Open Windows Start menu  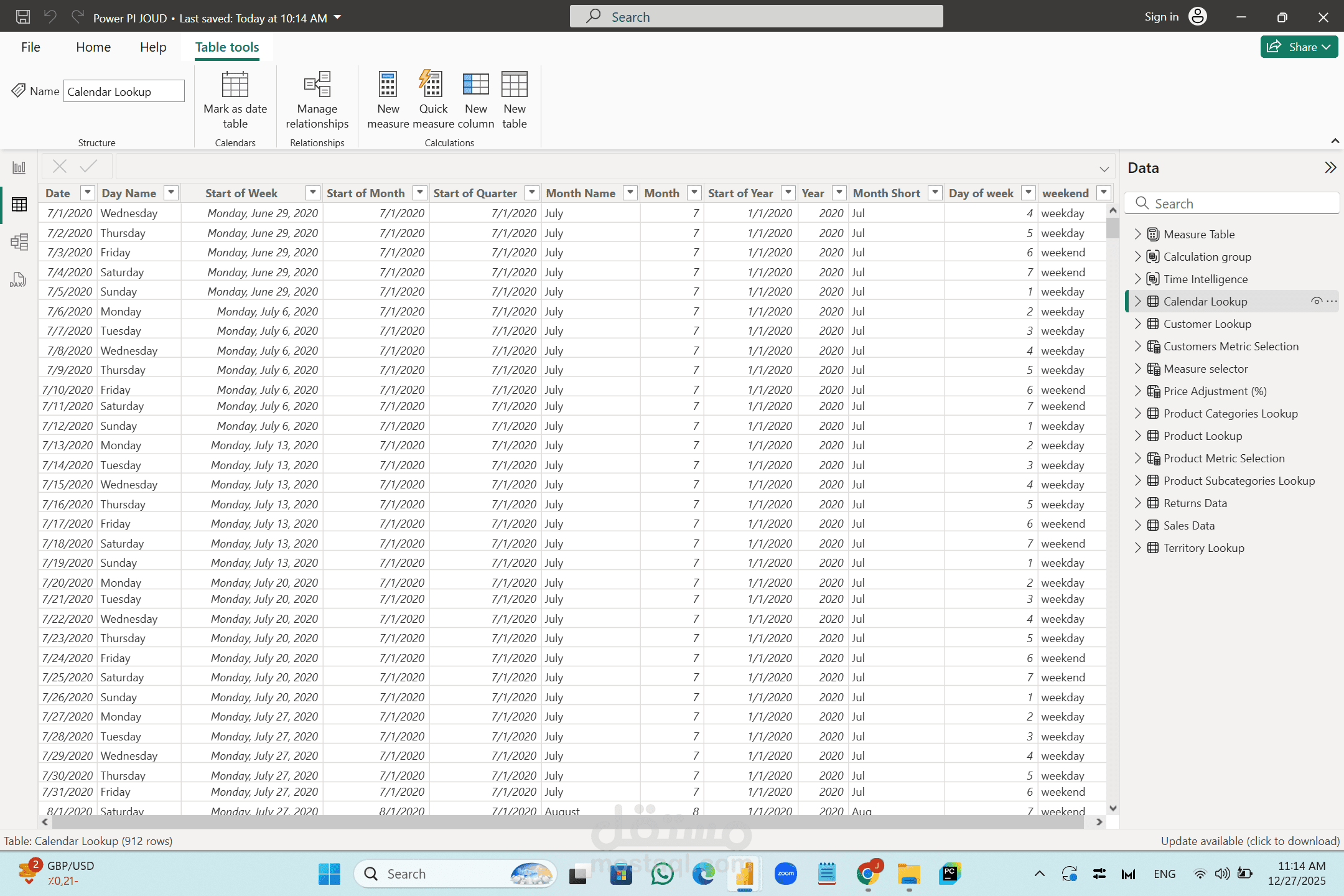click(329, 874)
